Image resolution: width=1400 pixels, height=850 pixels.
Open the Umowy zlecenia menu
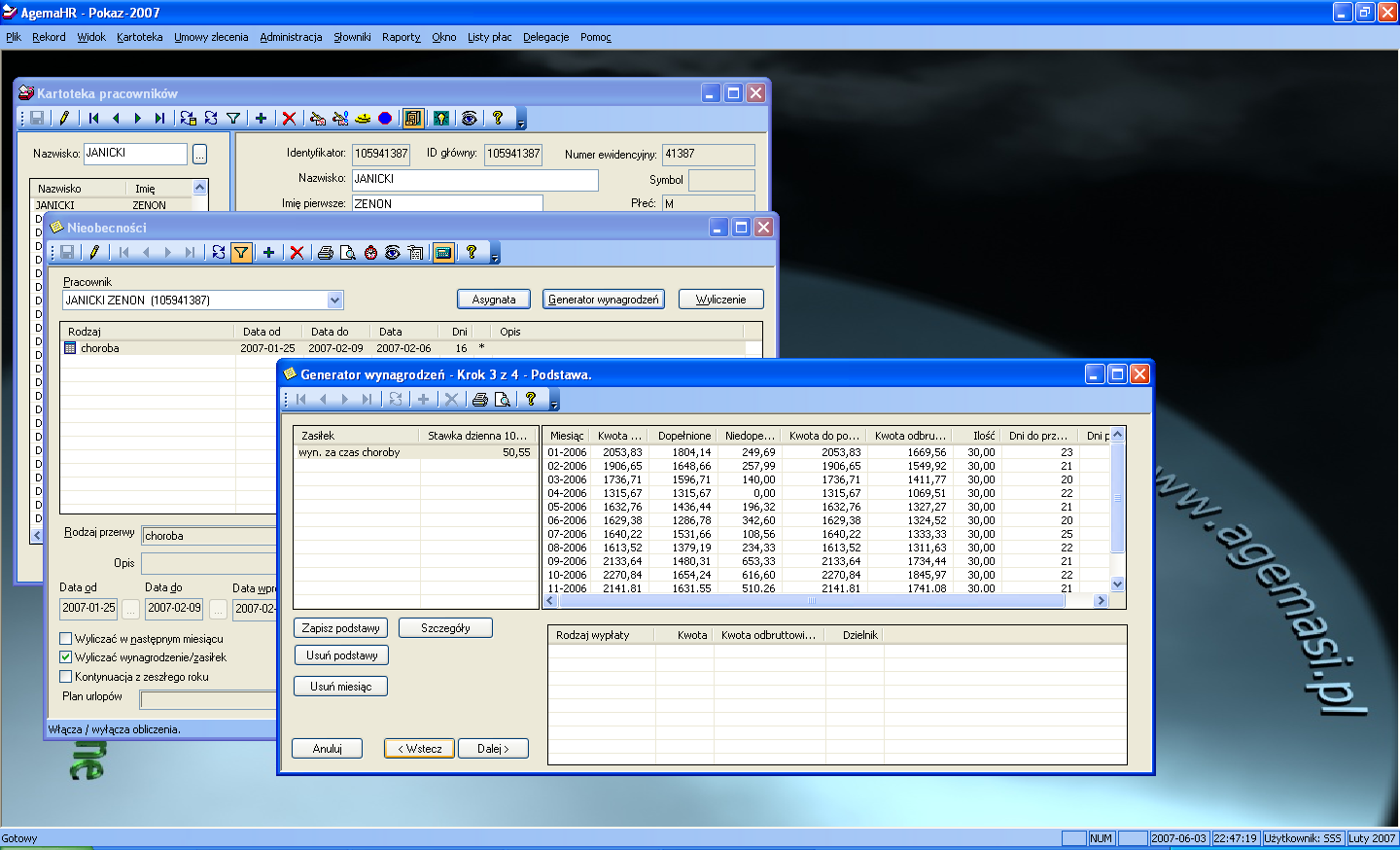tap(211, 37)
